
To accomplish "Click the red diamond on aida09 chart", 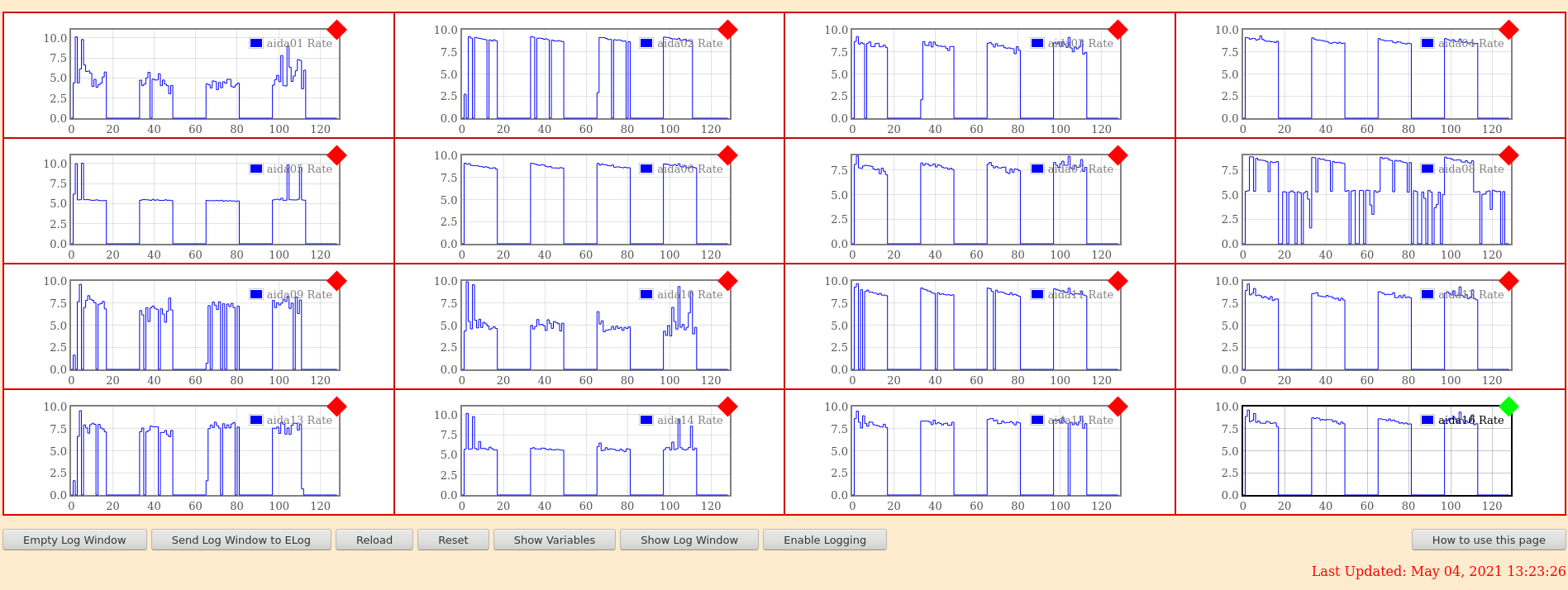I will tap(336, 281).
